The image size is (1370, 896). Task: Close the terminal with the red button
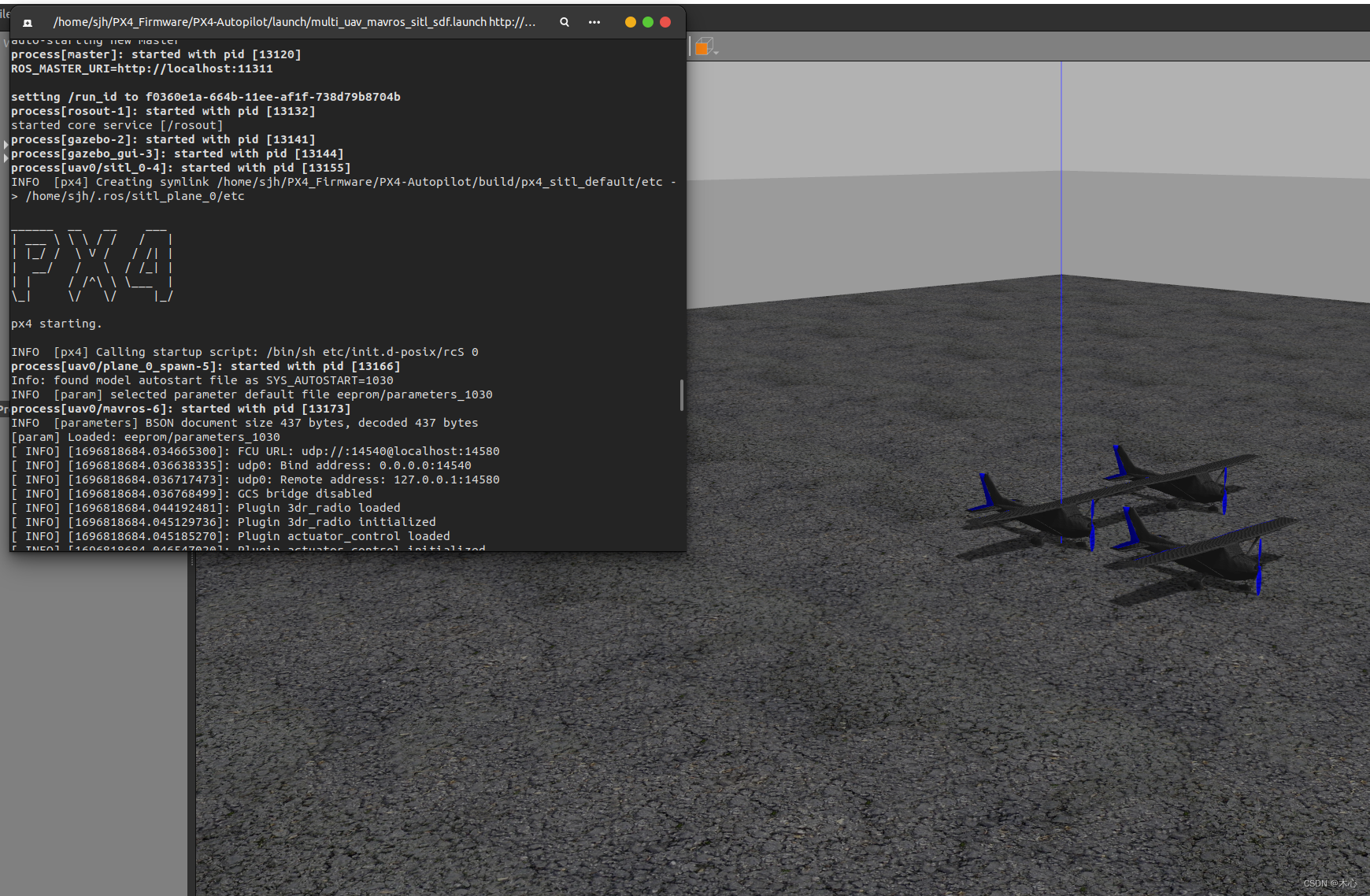pos(665,22)
